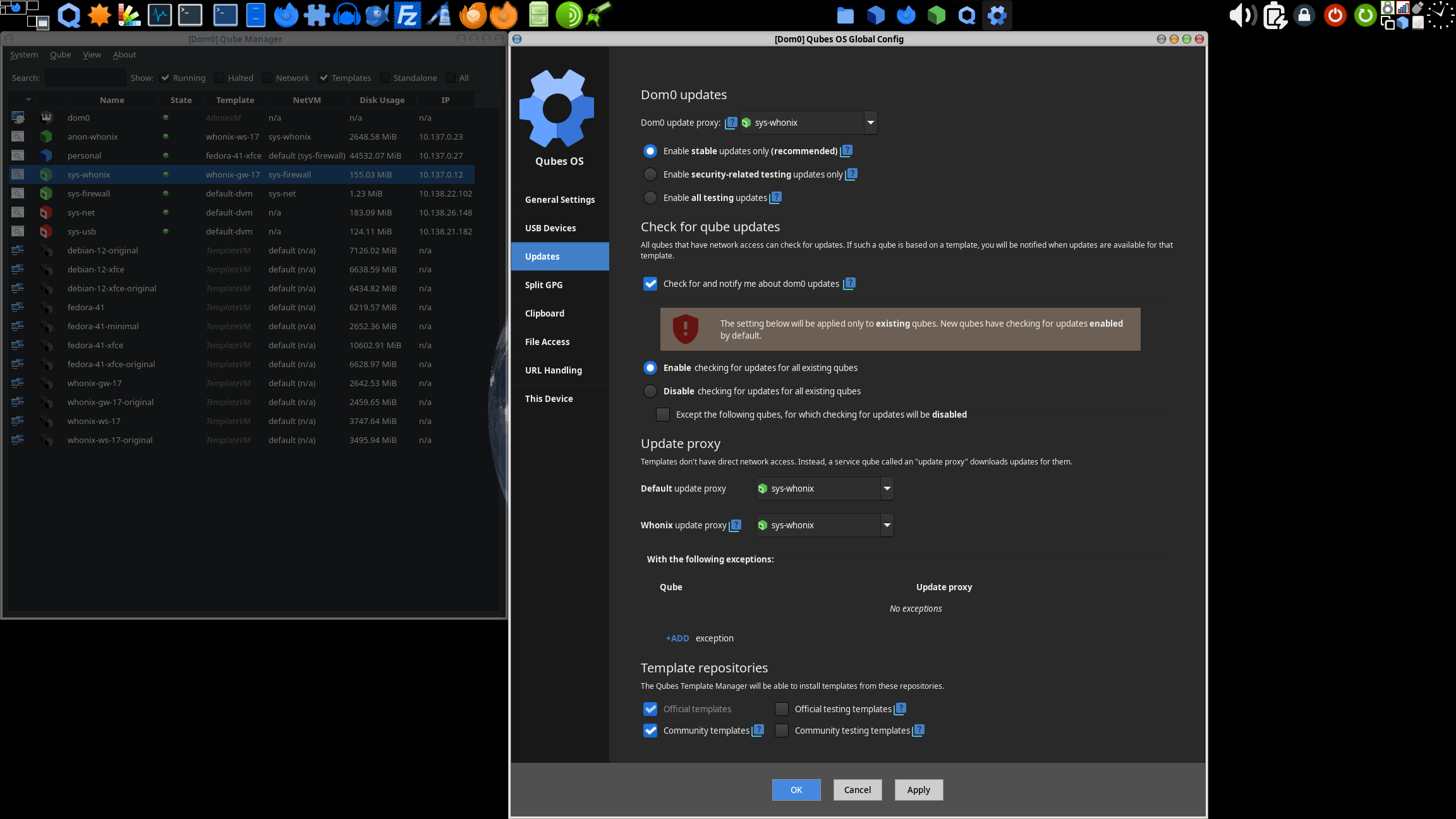
Task: Toggle Templates filter in Qube Manager
Action: tap(324, 78)
